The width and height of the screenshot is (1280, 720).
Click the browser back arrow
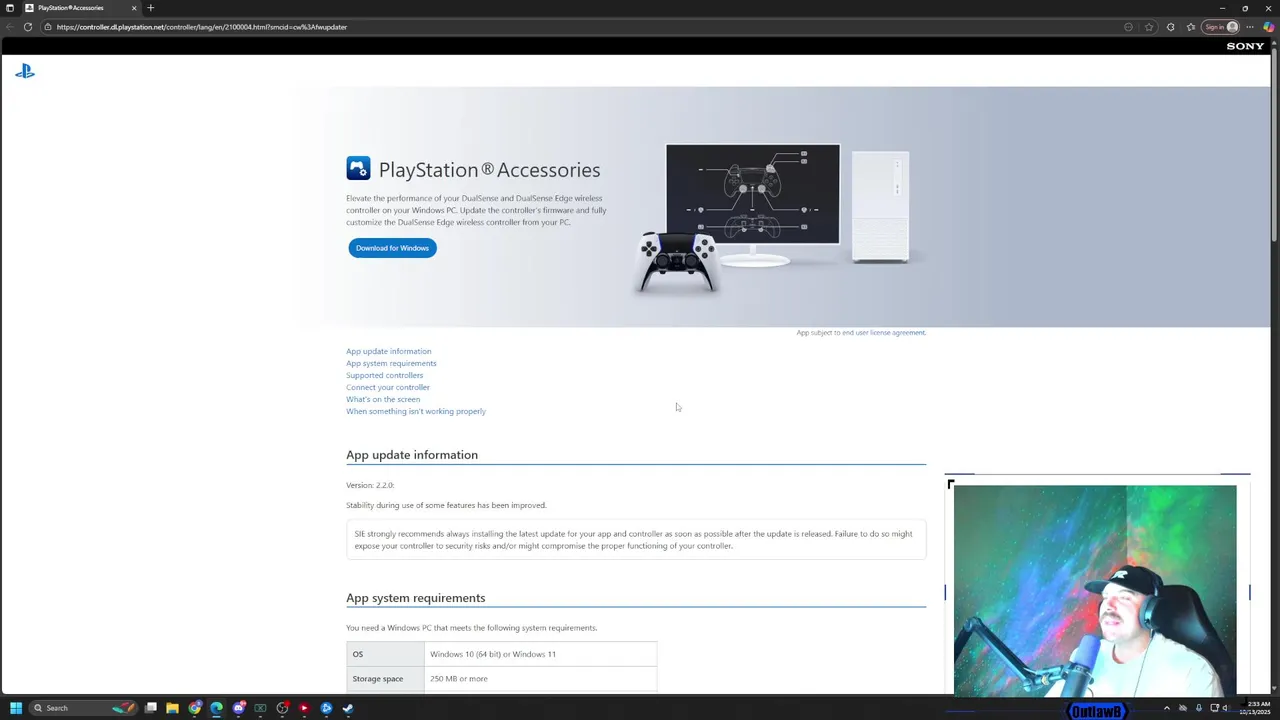[x=10, y=27]
